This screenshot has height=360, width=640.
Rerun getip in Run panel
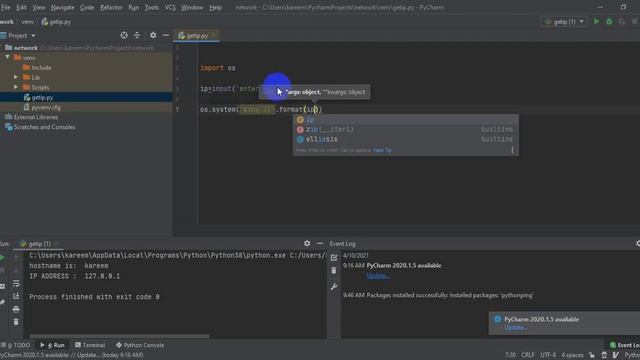point(2,257)
